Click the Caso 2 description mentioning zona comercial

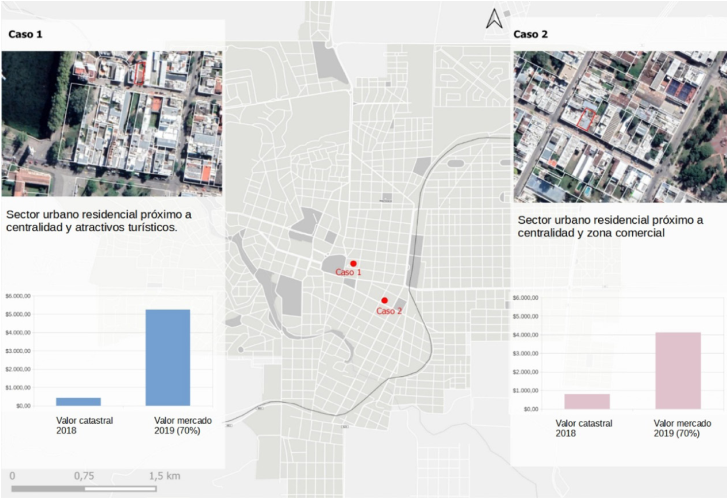pyautogui.click(x=610, y=226)
